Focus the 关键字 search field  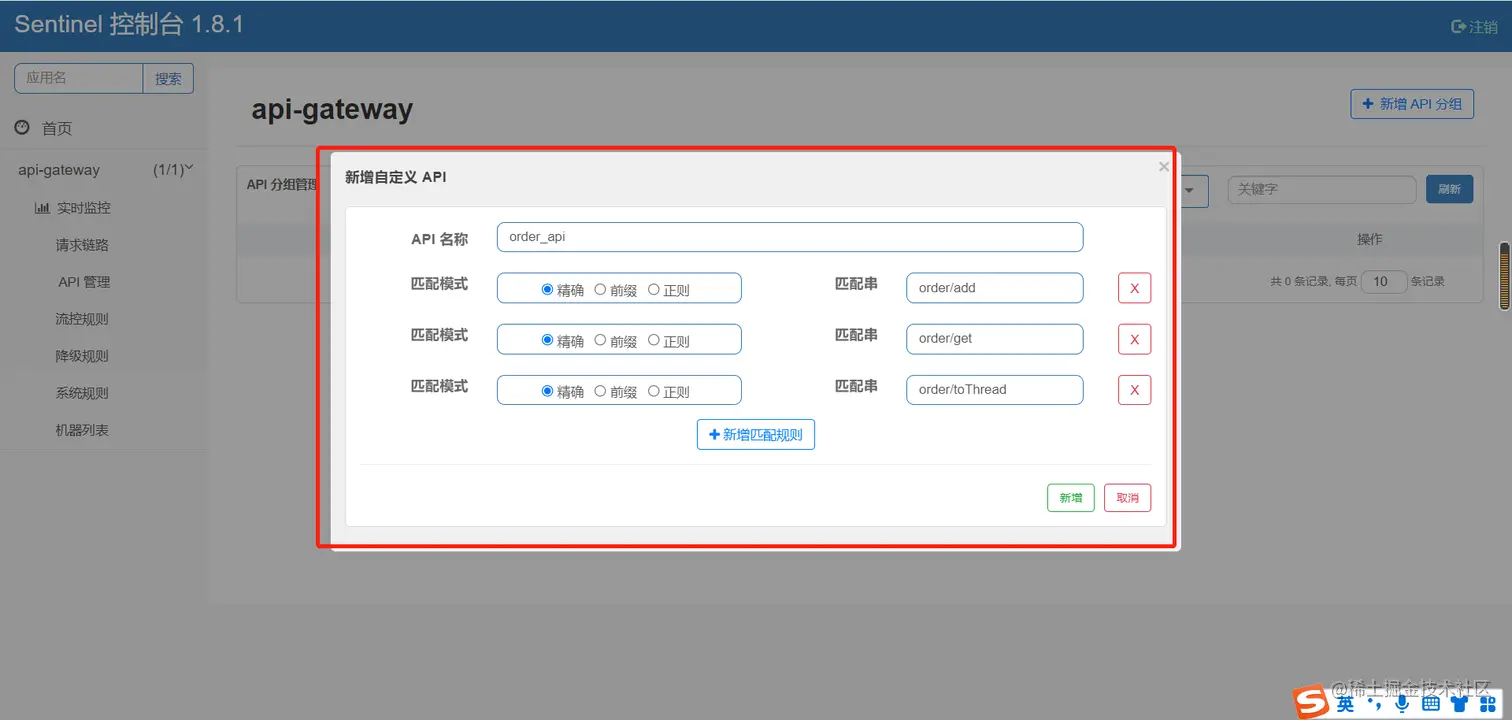point(1322,189)
